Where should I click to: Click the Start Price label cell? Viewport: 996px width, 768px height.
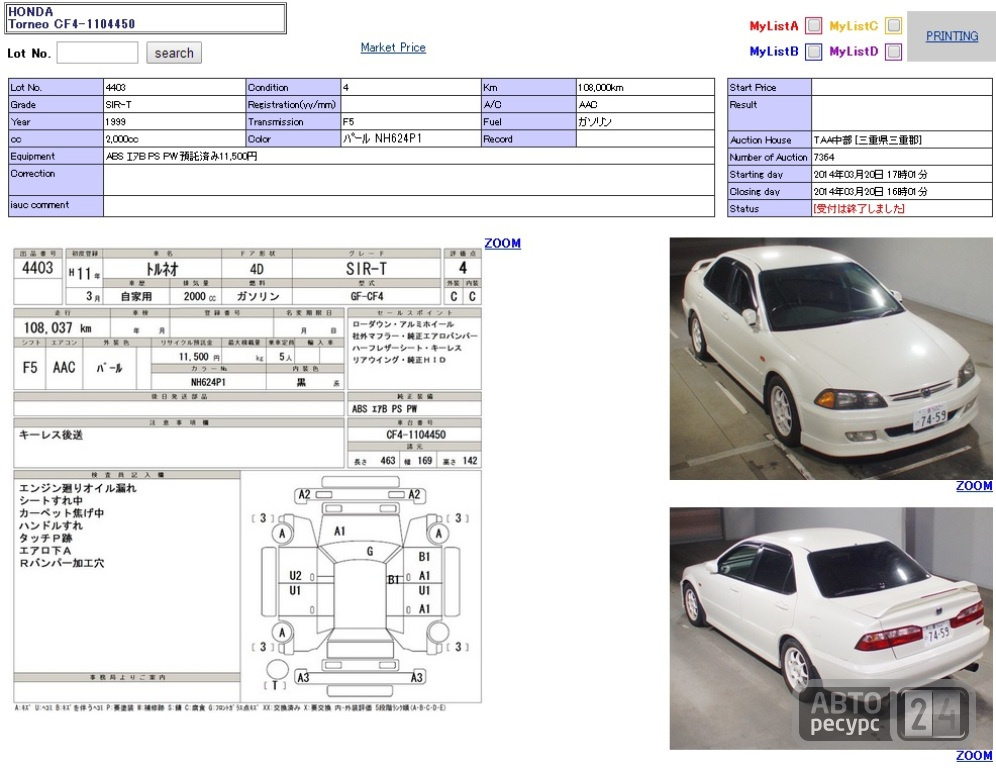coord(769,88)
